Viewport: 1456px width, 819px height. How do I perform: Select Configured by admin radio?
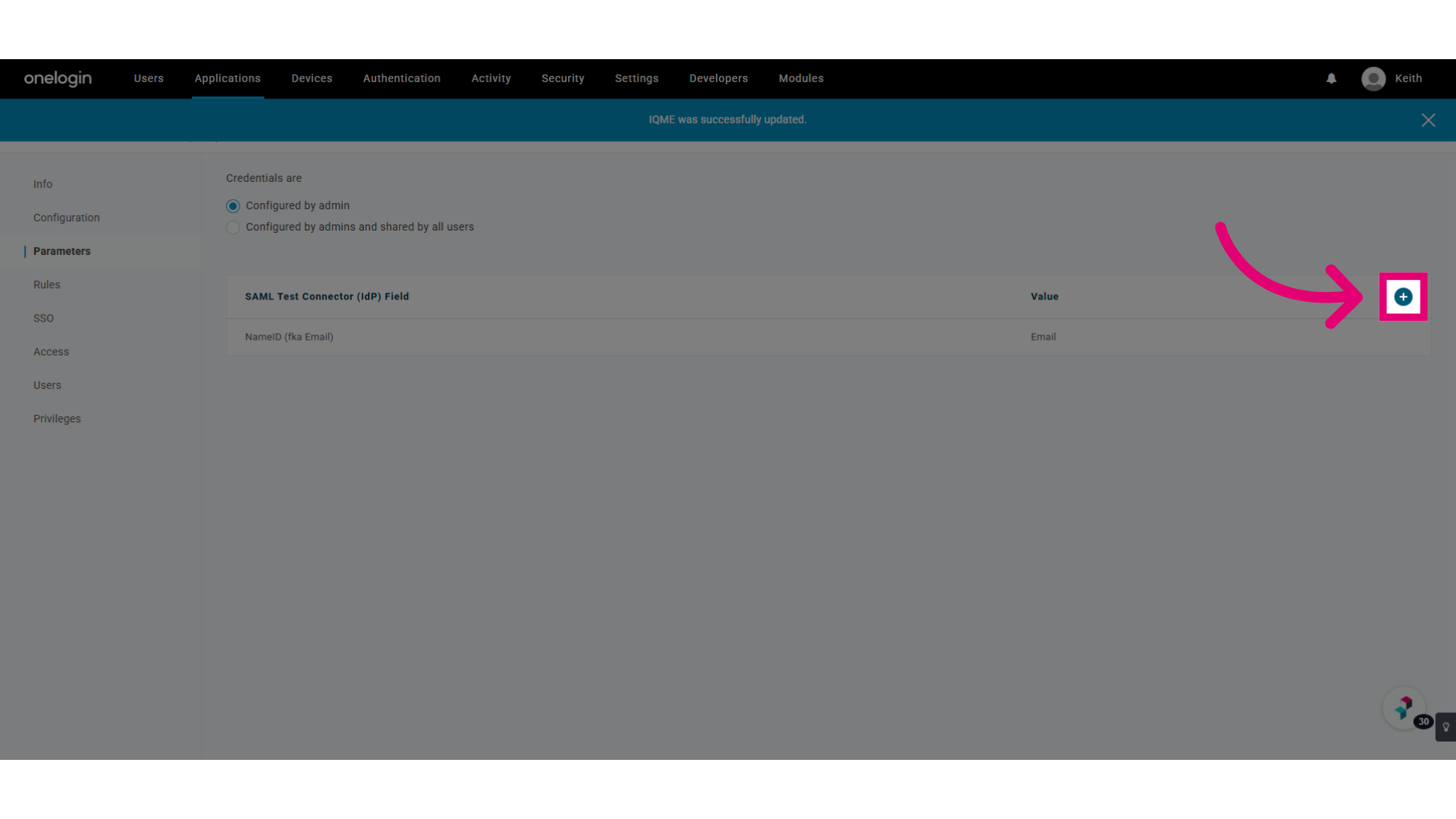233,206
